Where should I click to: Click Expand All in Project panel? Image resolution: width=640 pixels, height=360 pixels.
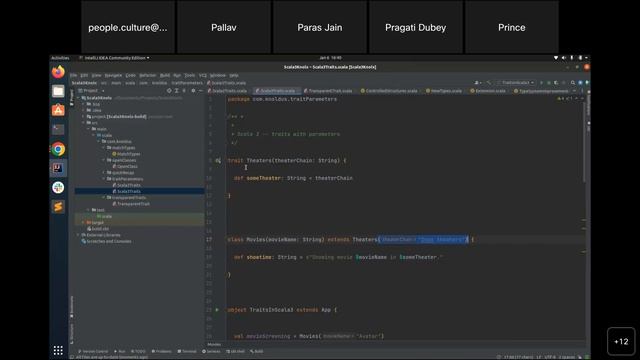(176, 91)
